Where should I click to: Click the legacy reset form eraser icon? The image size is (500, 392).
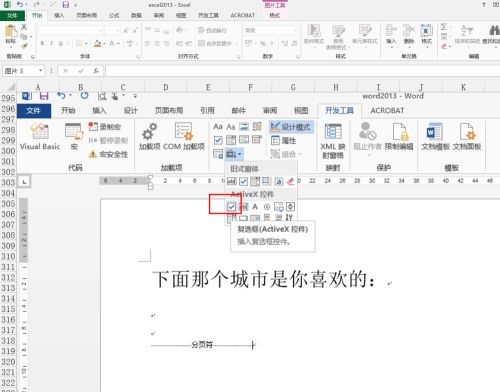pyautogui.click(x=290, y=181)
